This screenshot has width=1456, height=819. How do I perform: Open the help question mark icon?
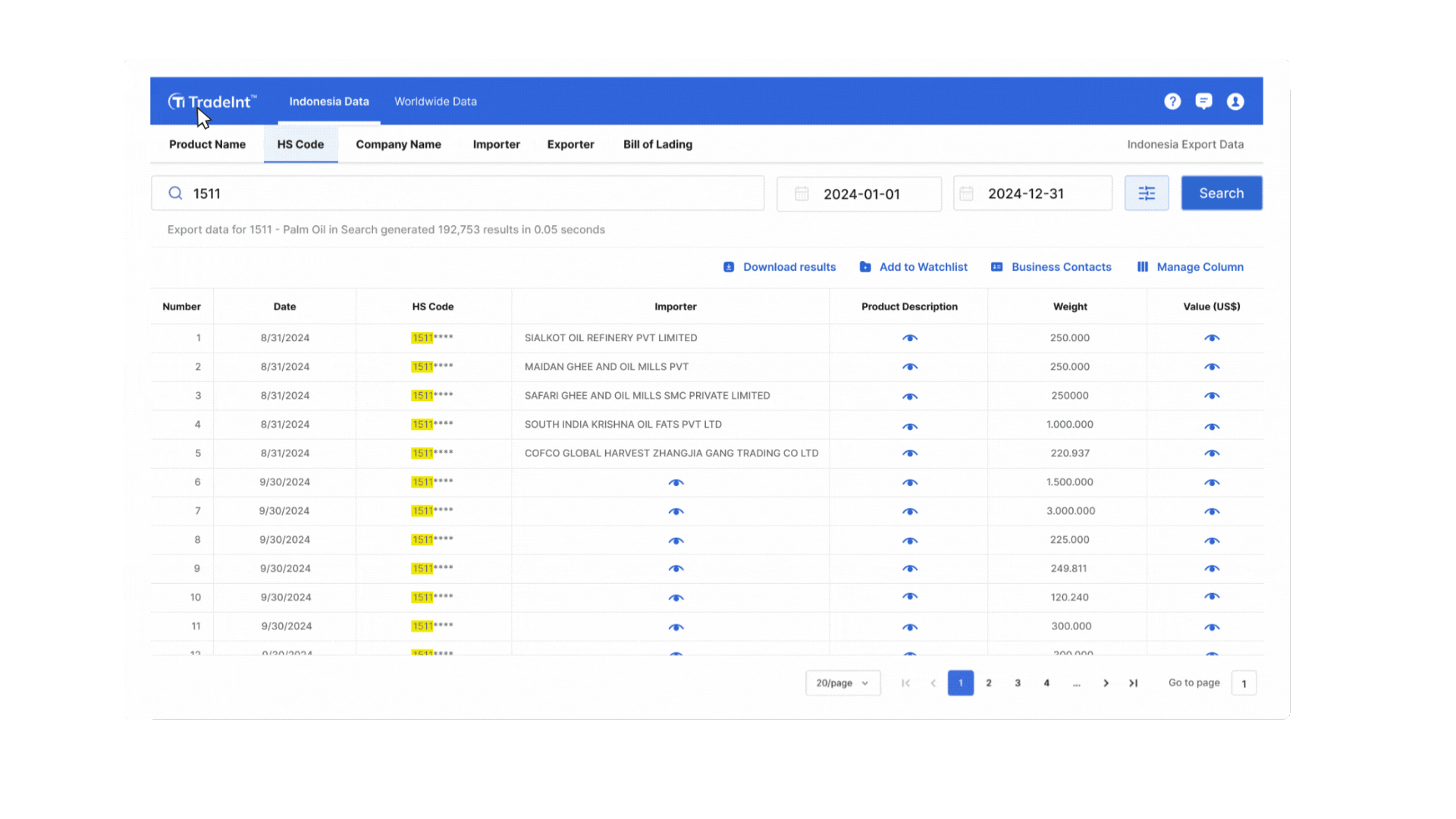click(x=1172, y=102)
